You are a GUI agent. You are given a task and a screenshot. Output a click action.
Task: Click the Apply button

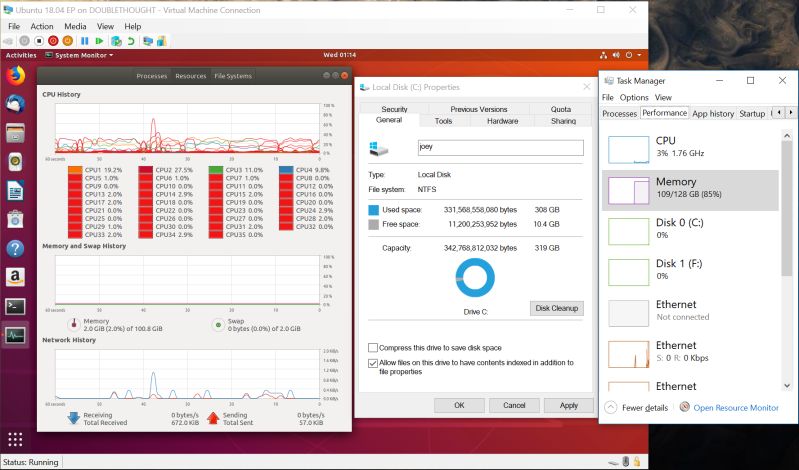(569, 405)
